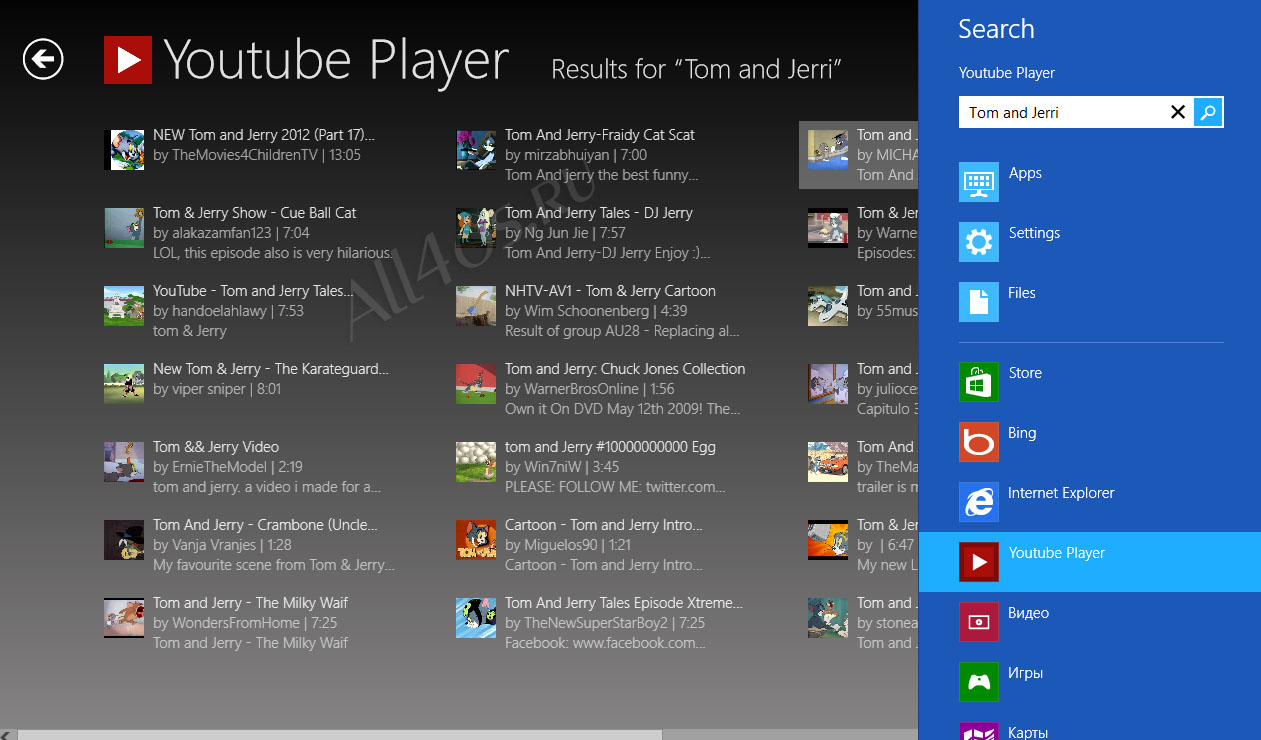Click 'by TheMovies4ChildrenTV | 13:05' line

coord(257,155)
